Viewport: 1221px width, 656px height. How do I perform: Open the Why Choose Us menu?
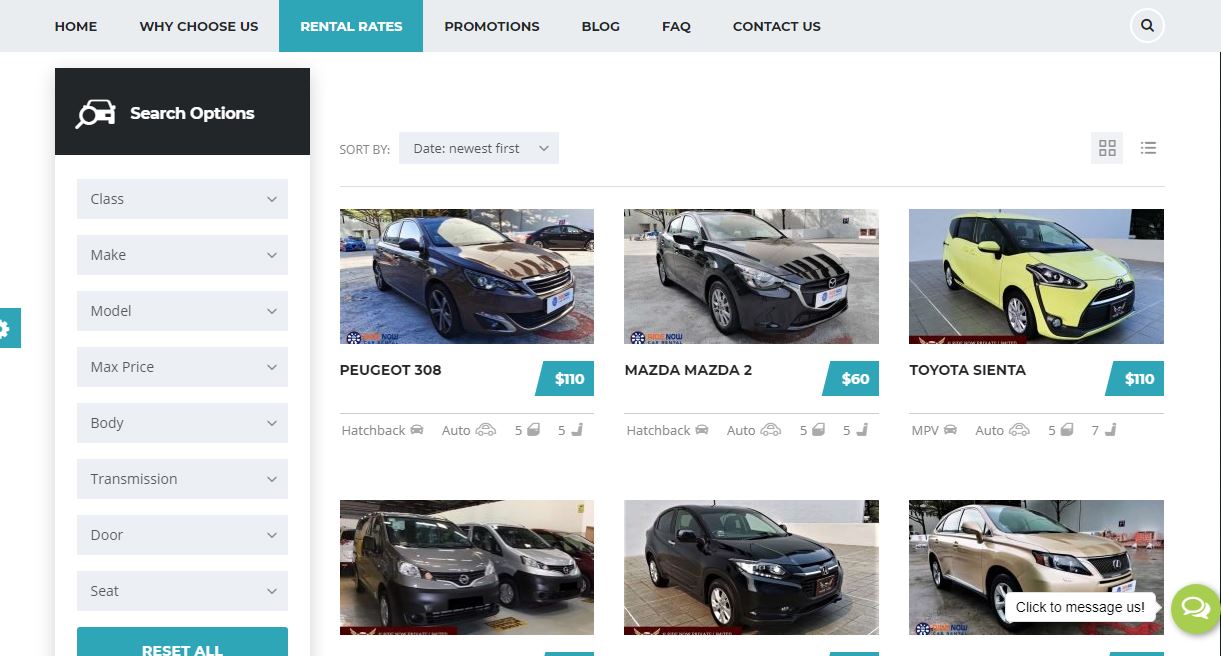tap(199, 26)
